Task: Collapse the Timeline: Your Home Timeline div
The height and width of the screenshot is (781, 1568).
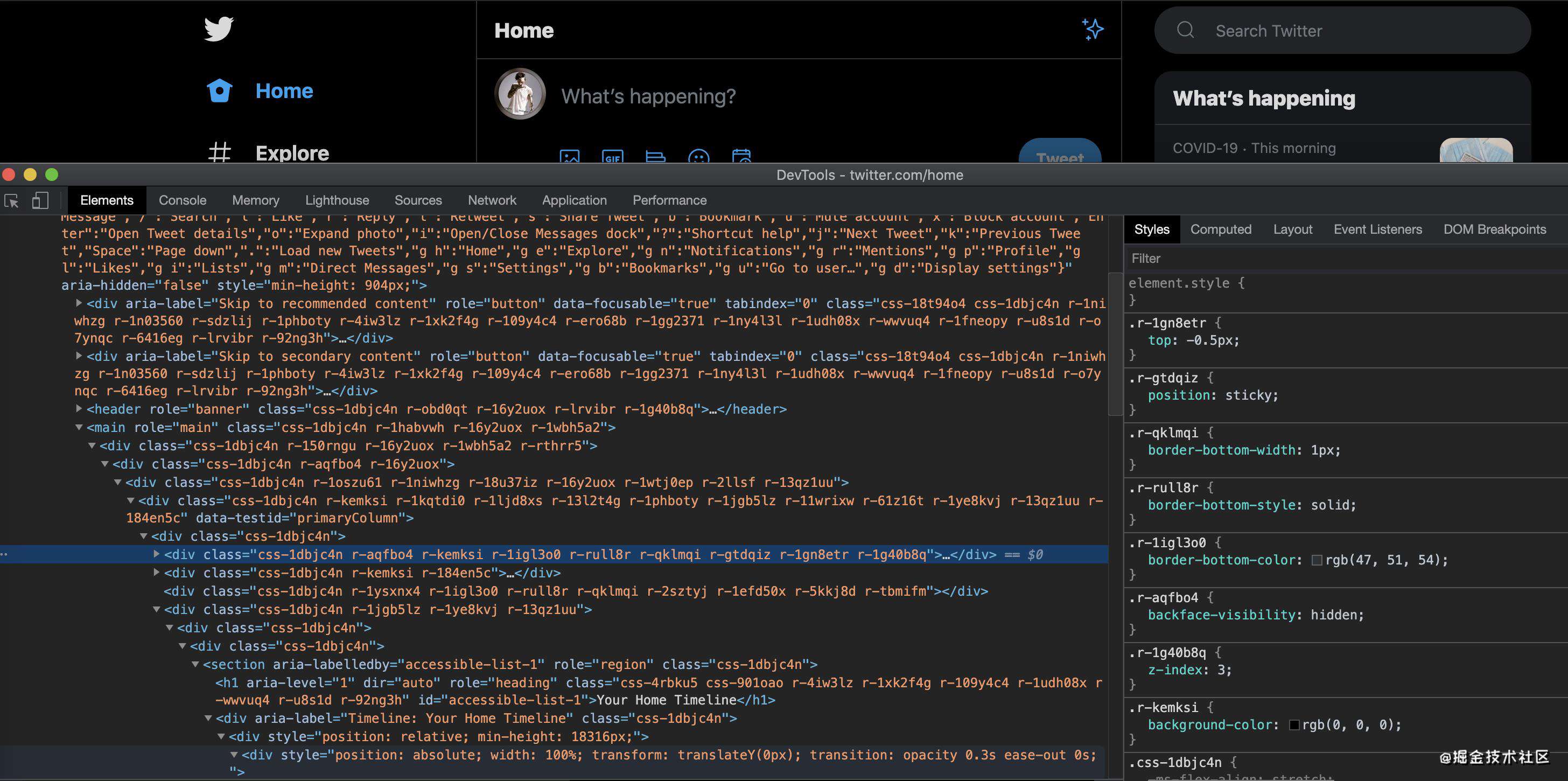Action: coord(208,719)
